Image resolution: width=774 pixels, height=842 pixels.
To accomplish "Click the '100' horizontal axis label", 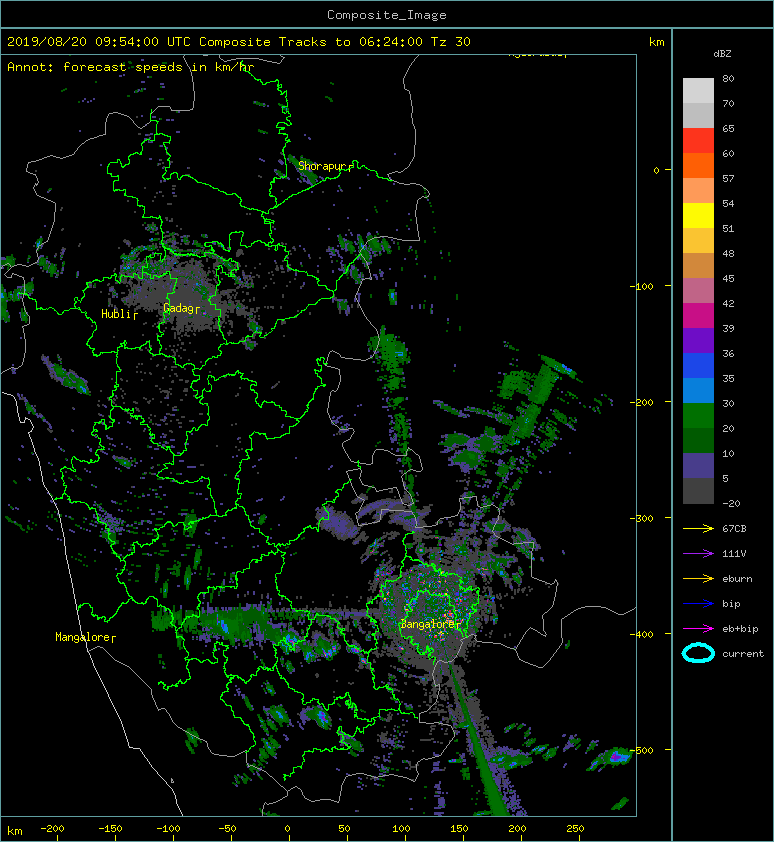I will click(401, 829).
